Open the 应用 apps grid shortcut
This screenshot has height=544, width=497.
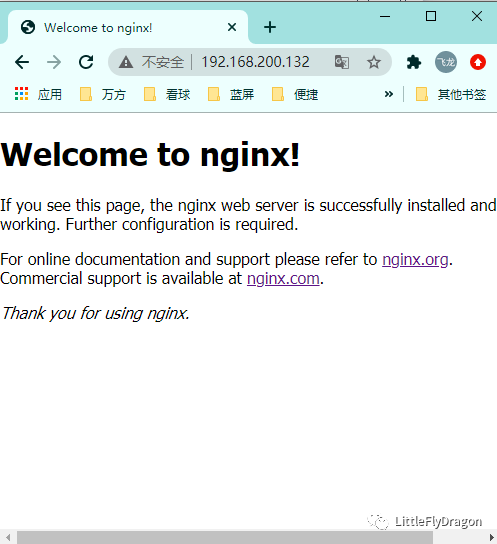tap(38, 94)
